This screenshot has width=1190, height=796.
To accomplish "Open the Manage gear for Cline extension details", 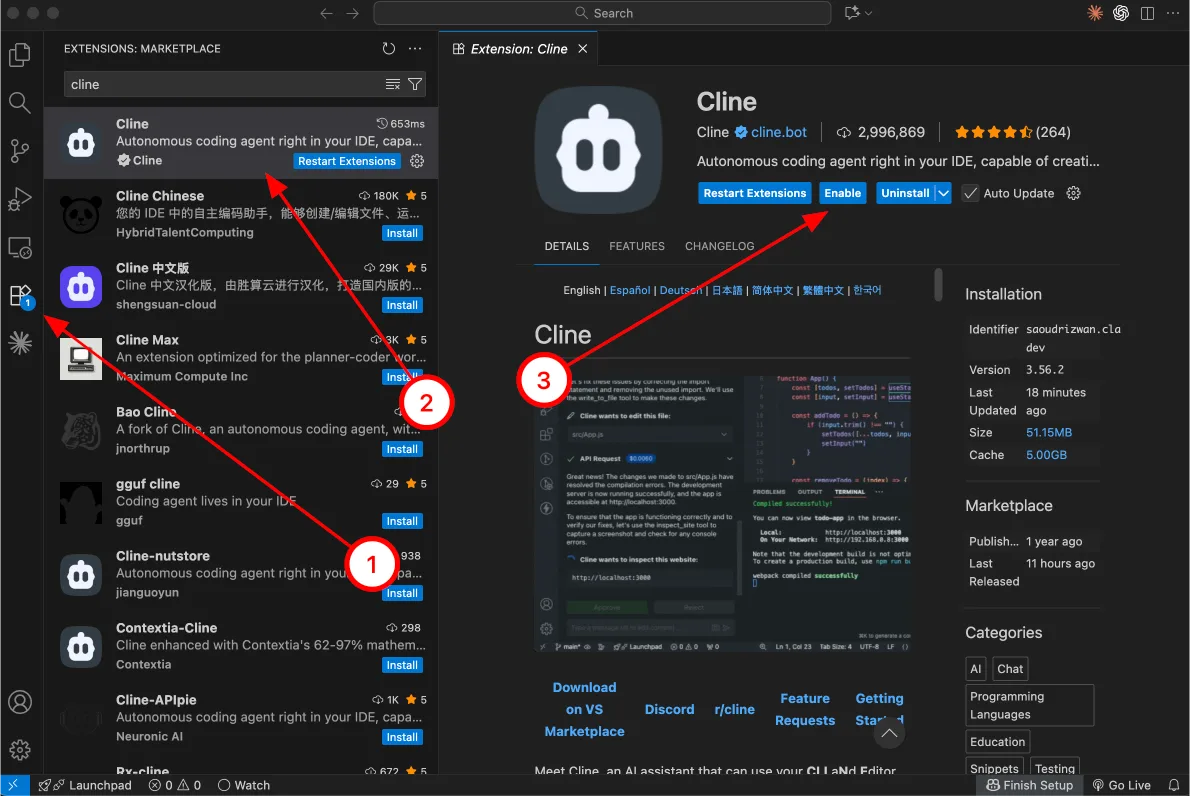I will pos(1074,193).
